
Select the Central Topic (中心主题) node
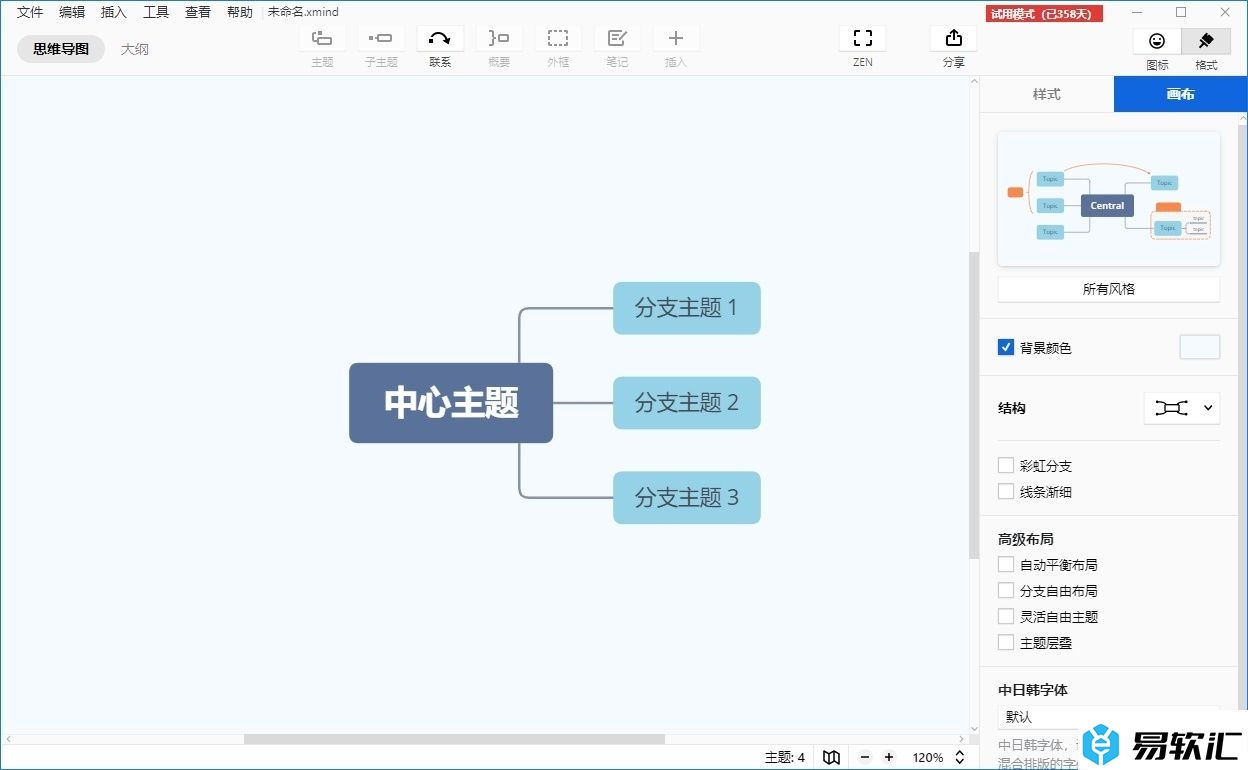tap(451, 403)
